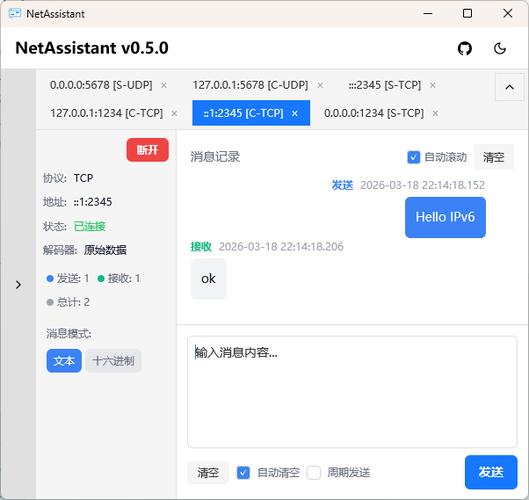The image size is (529, 500).
Task: Click the Hello IPv6 sent message bubble
Action: [445, 217]
